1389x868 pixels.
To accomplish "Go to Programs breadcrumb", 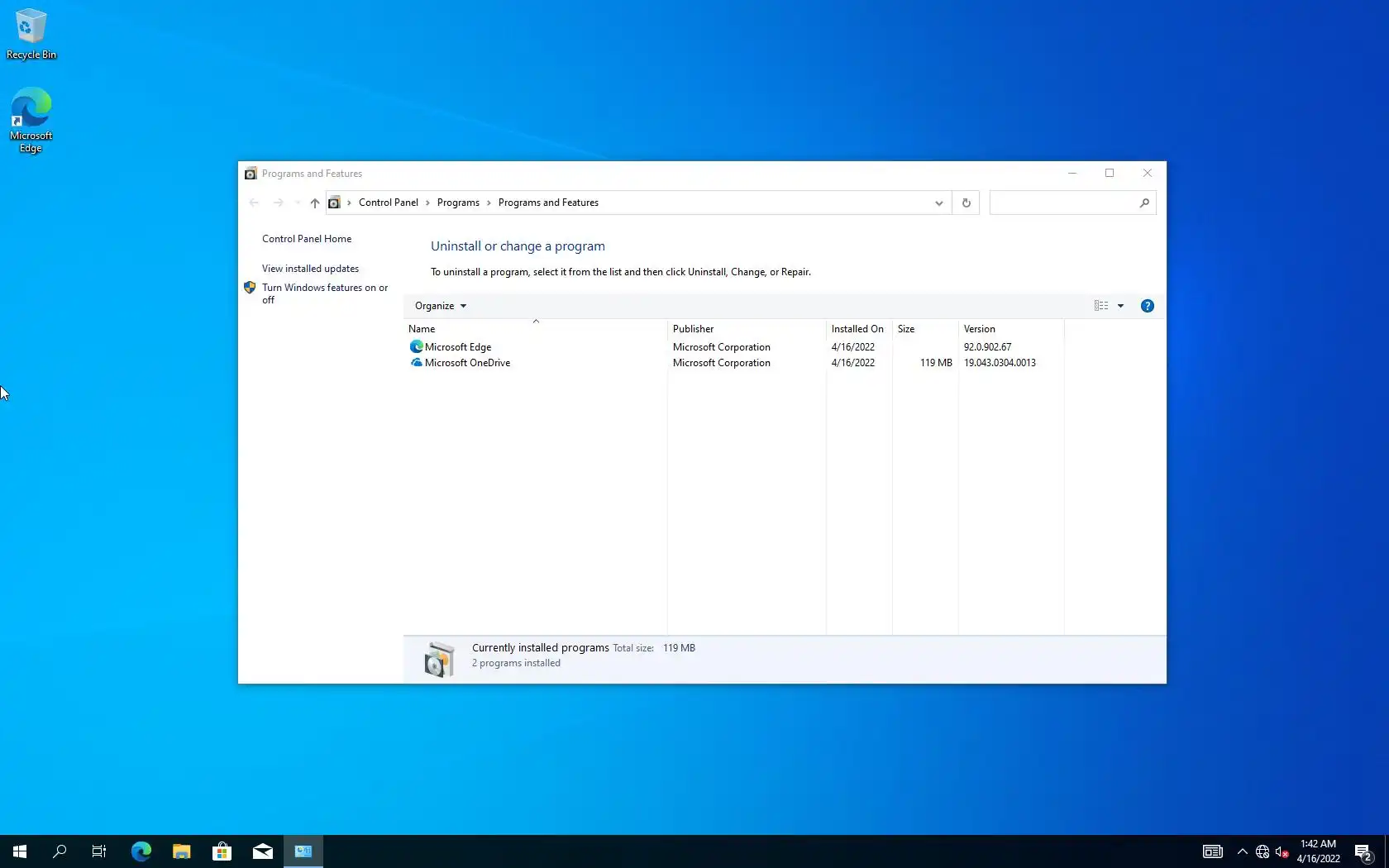I will pos(458,203).
